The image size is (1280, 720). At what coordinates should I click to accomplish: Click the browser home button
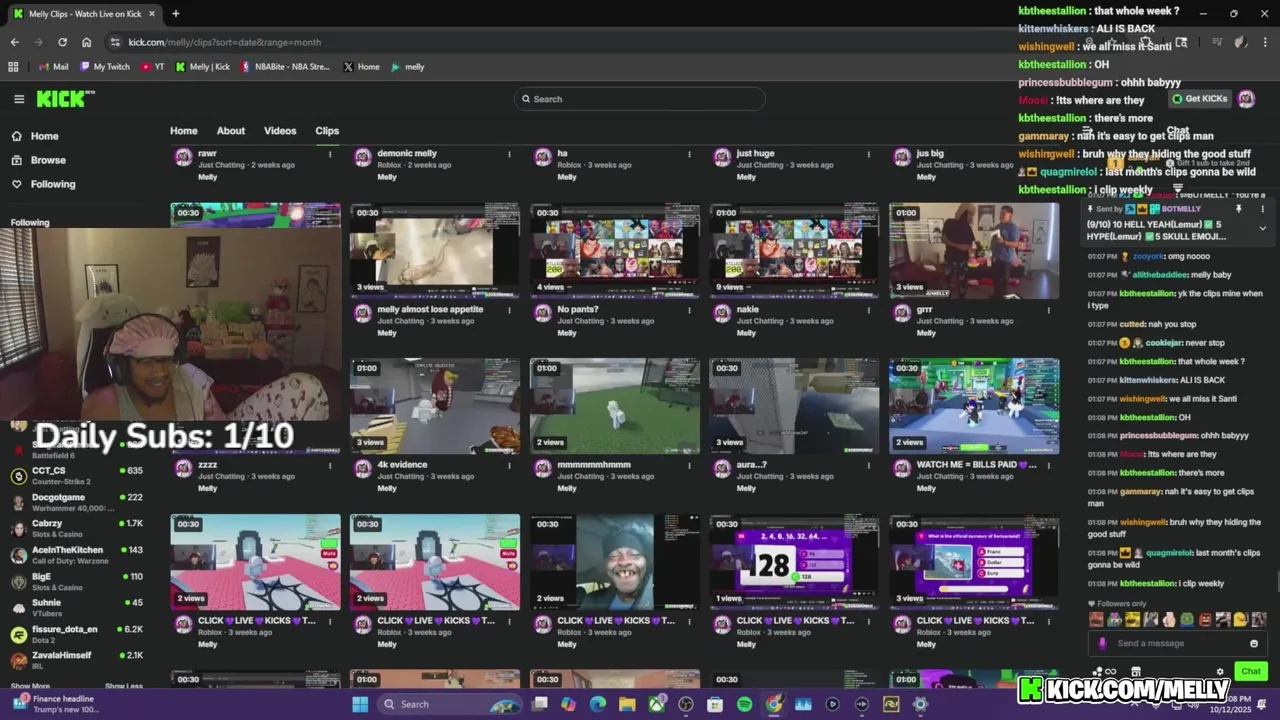click(86, 42)
